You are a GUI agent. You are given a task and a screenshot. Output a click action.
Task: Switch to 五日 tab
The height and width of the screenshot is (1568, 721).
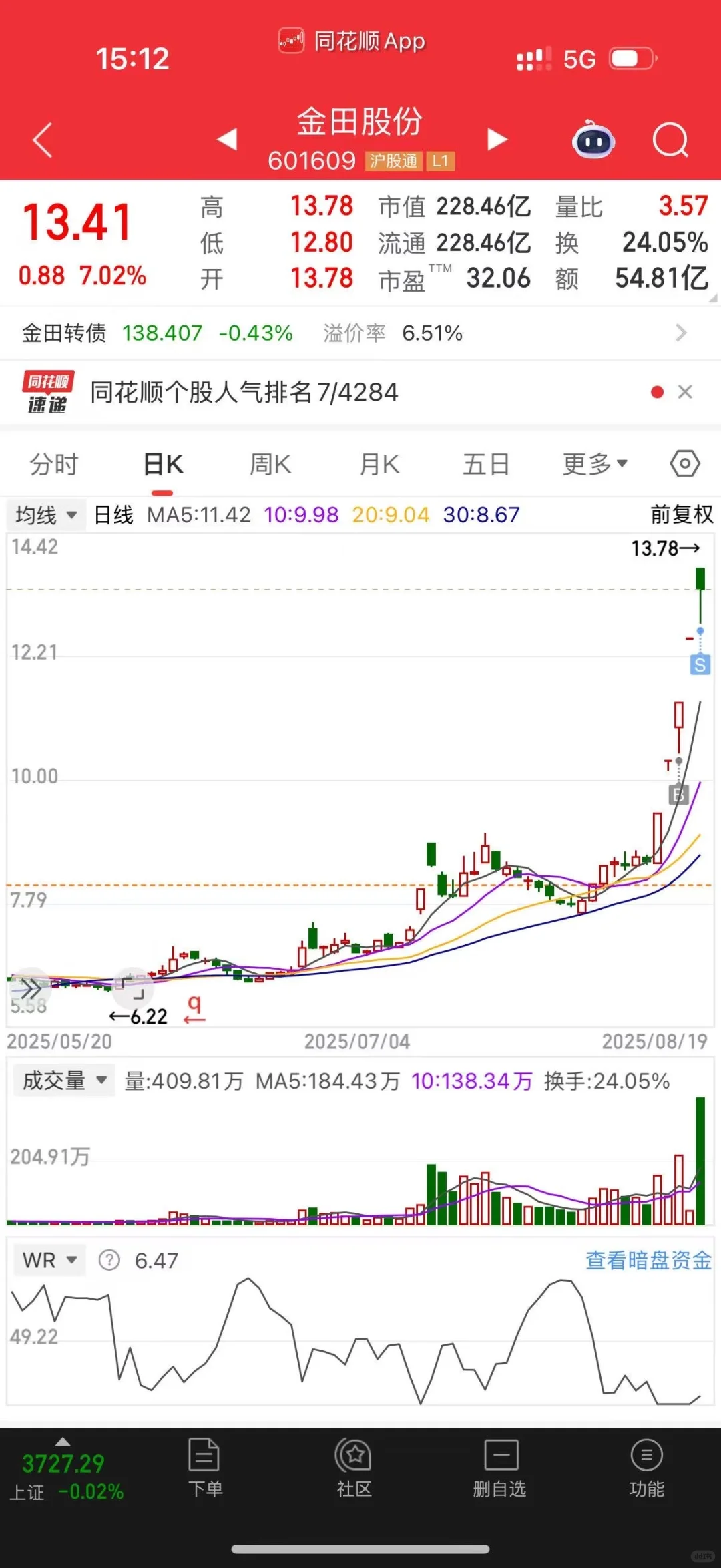486,464
